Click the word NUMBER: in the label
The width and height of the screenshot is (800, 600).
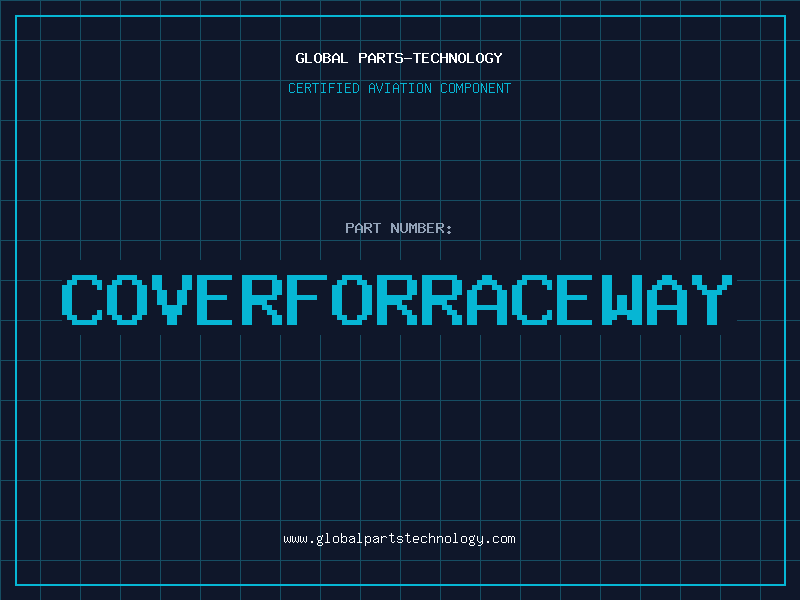tap(421, 228)
